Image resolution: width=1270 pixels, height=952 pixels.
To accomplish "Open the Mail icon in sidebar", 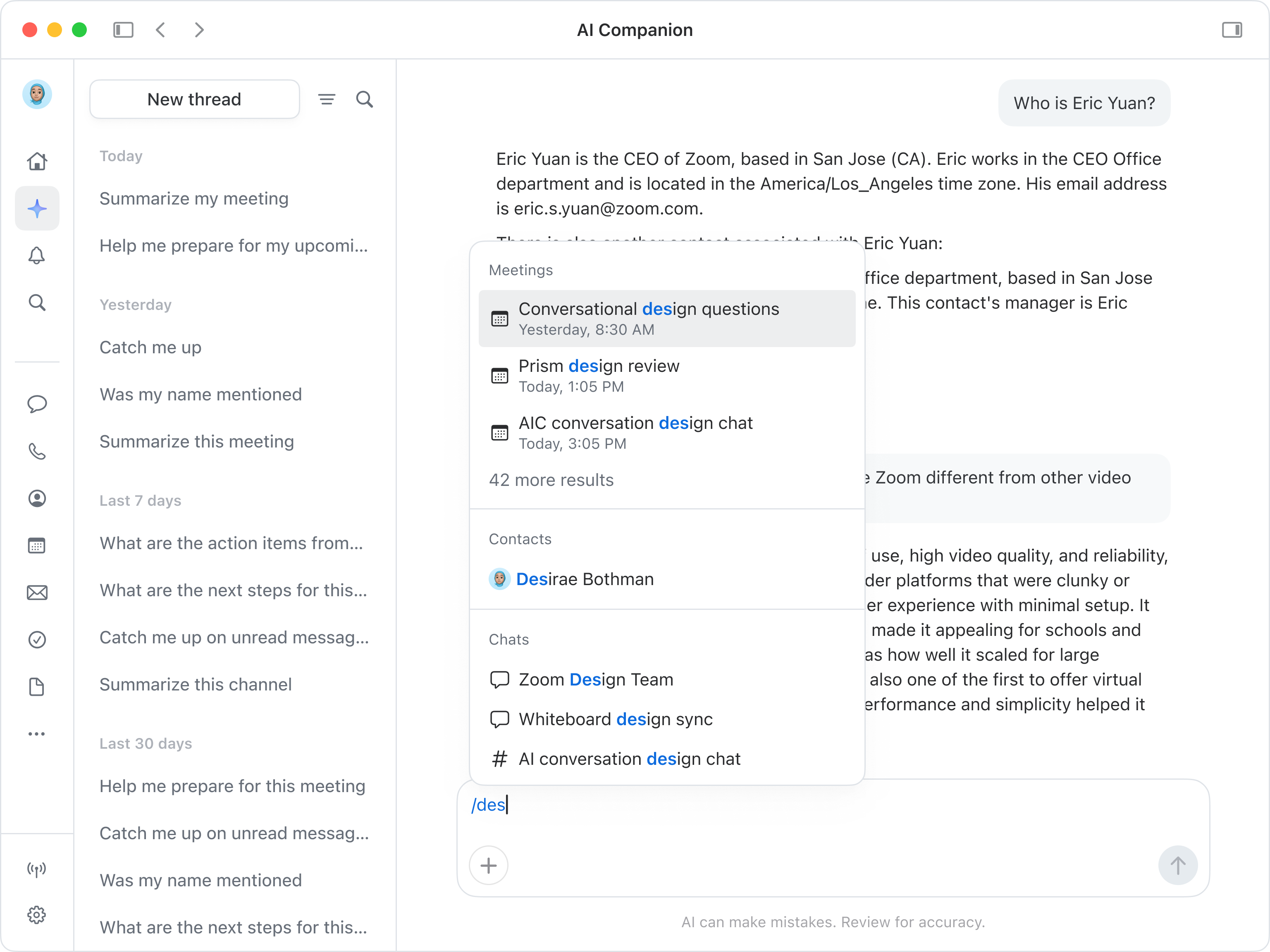I will pyautogui.click(x=37, y=592).
